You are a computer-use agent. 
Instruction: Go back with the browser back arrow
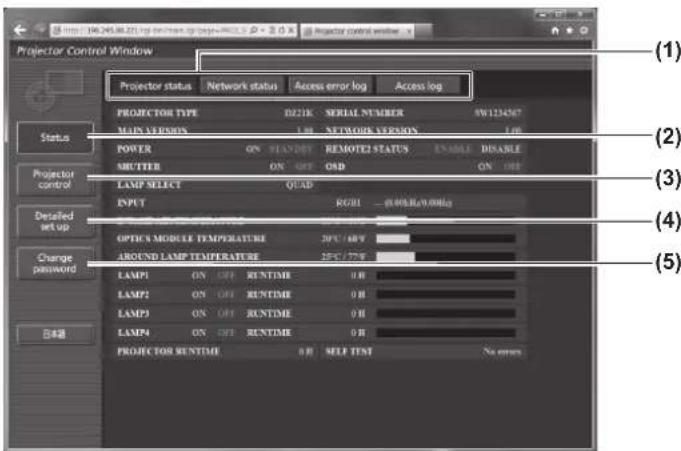tap(20, 30)
